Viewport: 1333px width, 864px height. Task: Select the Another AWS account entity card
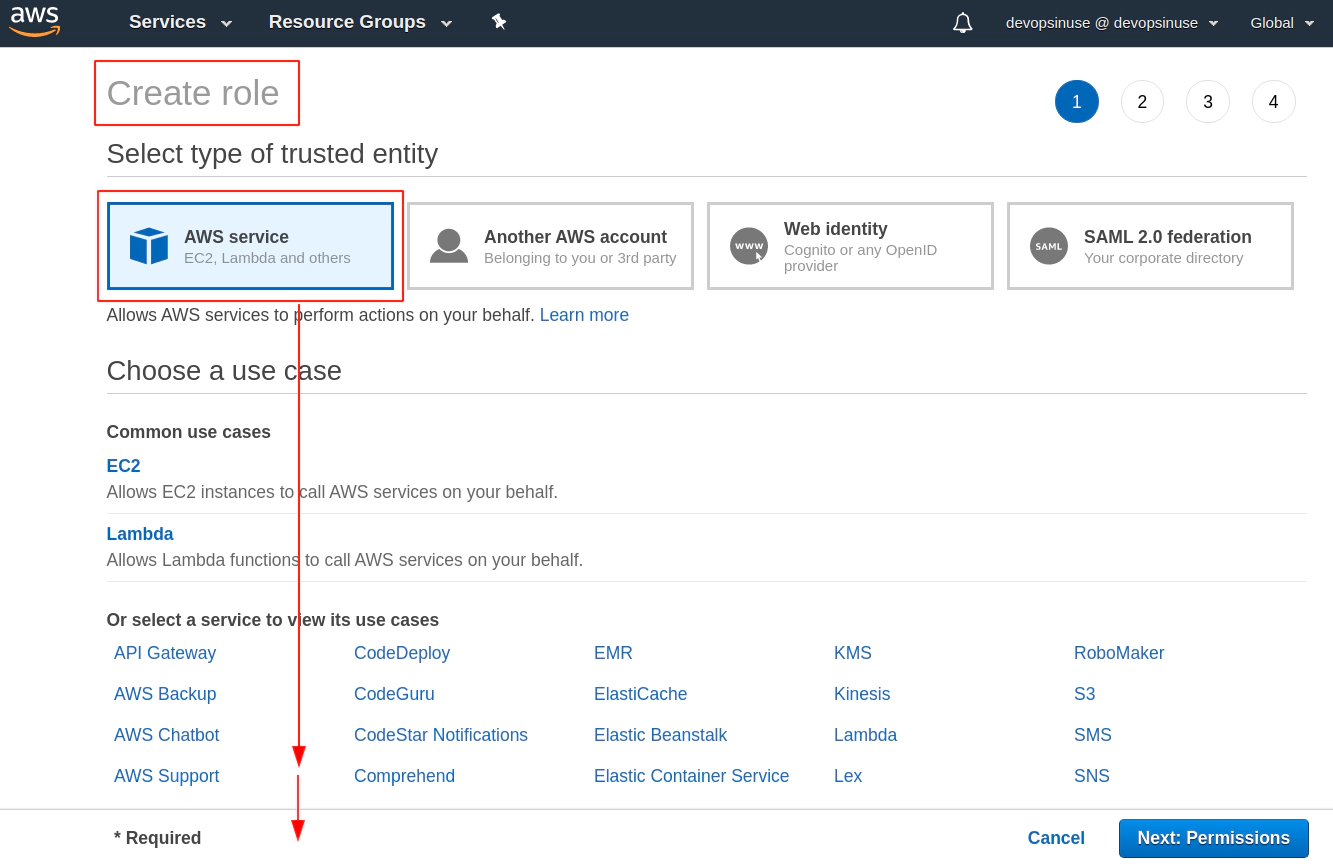click(x=550, y=246)
